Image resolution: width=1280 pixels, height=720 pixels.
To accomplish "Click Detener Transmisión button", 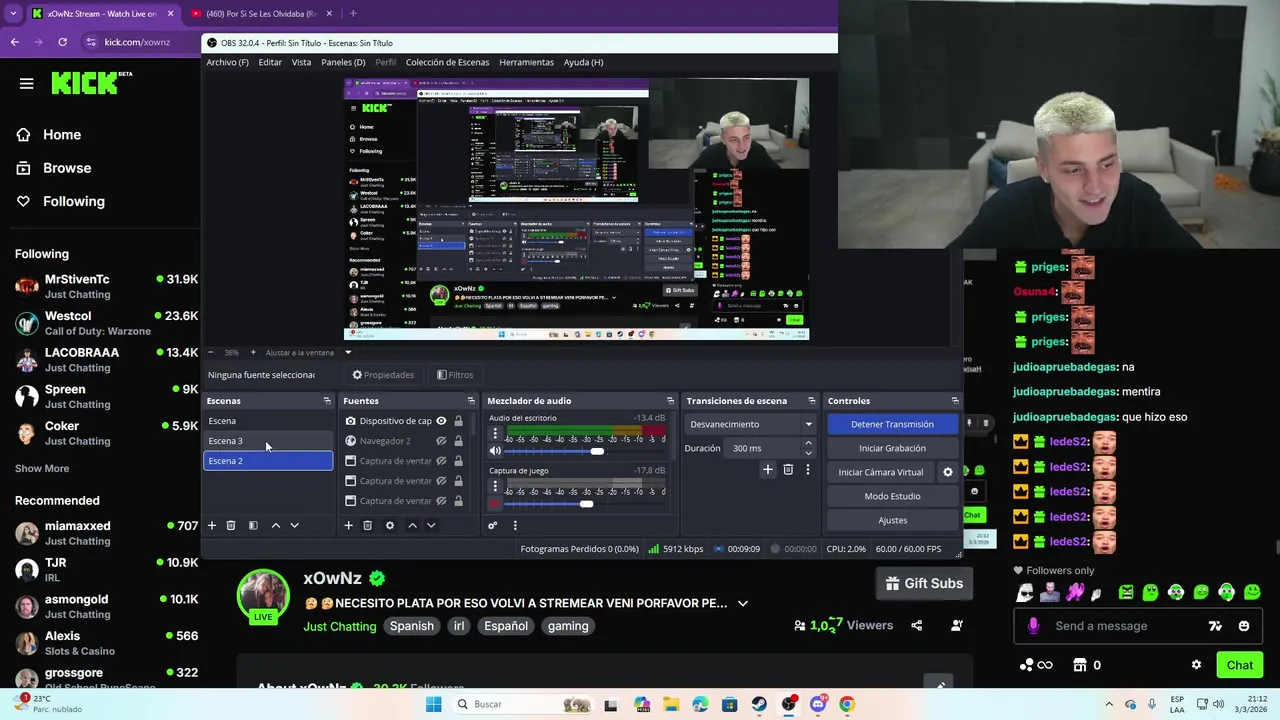I will point(892,424).
